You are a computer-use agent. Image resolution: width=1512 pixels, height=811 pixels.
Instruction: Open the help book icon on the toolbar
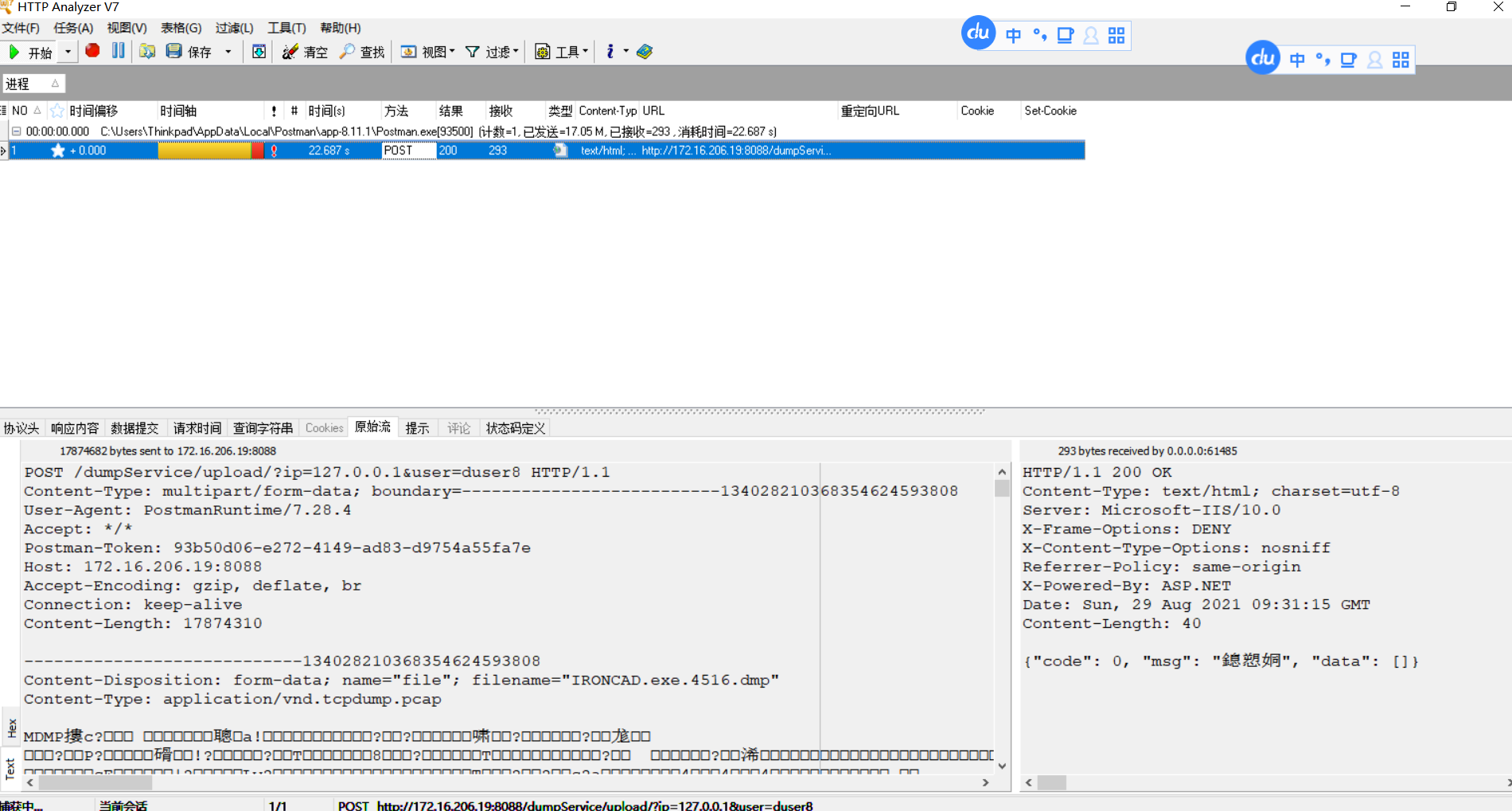point(645,51)
